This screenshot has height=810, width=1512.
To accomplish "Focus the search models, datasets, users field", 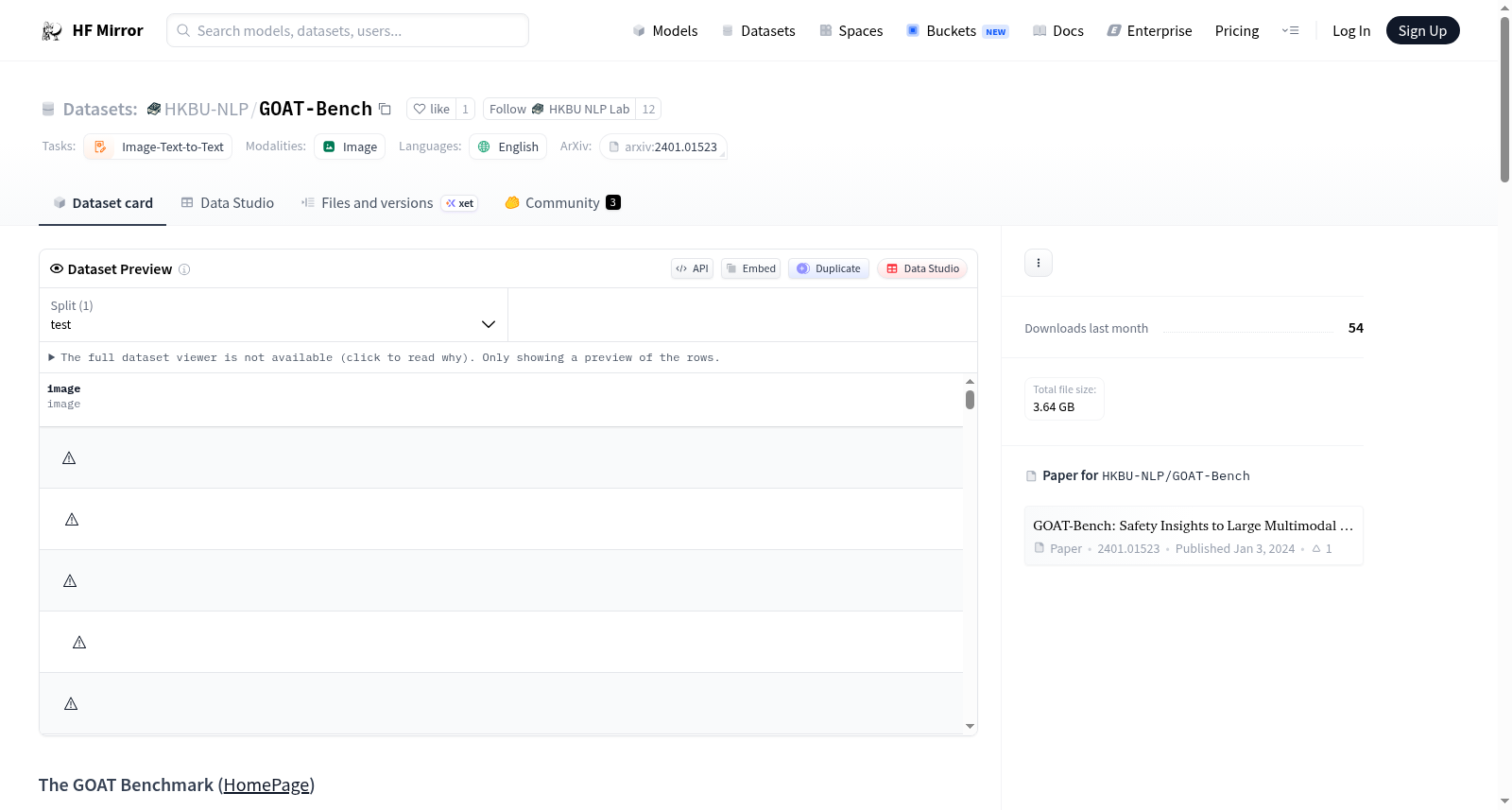I will (x=348, y=30).
